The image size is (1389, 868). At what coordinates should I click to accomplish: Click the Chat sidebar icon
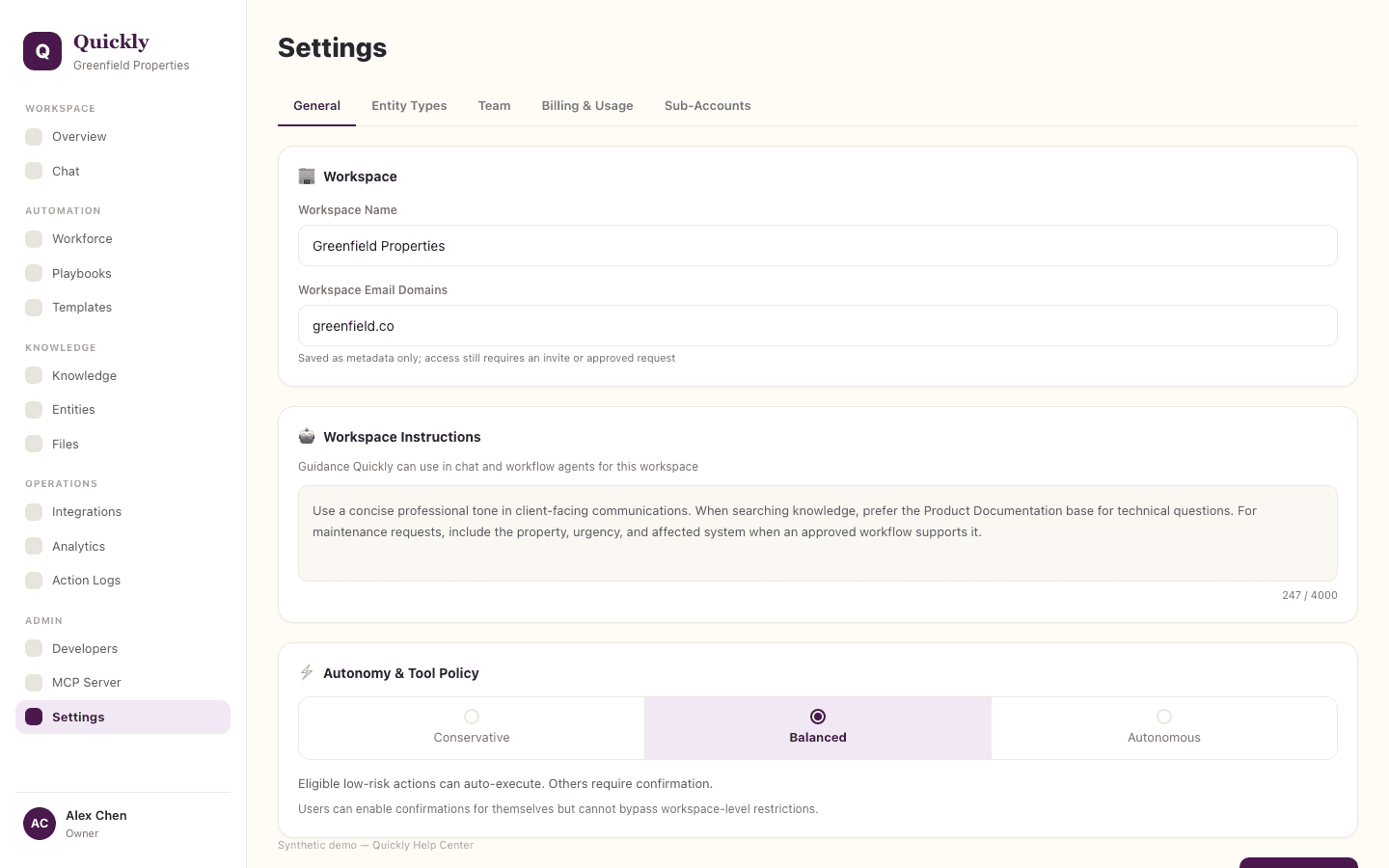point(34,171)
